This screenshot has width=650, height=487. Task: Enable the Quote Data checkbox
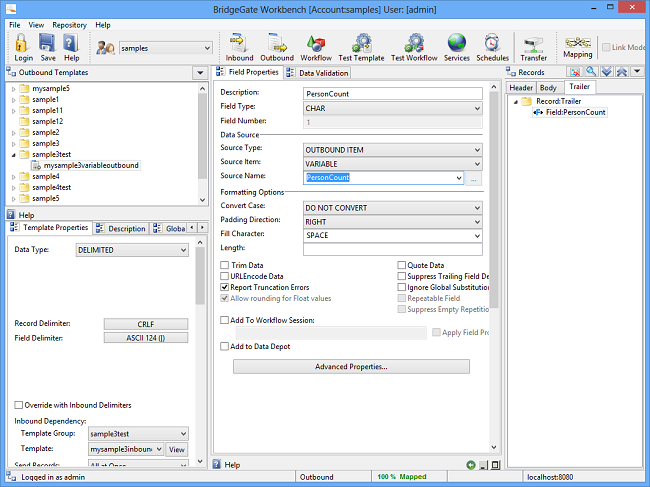click(401, 265)
